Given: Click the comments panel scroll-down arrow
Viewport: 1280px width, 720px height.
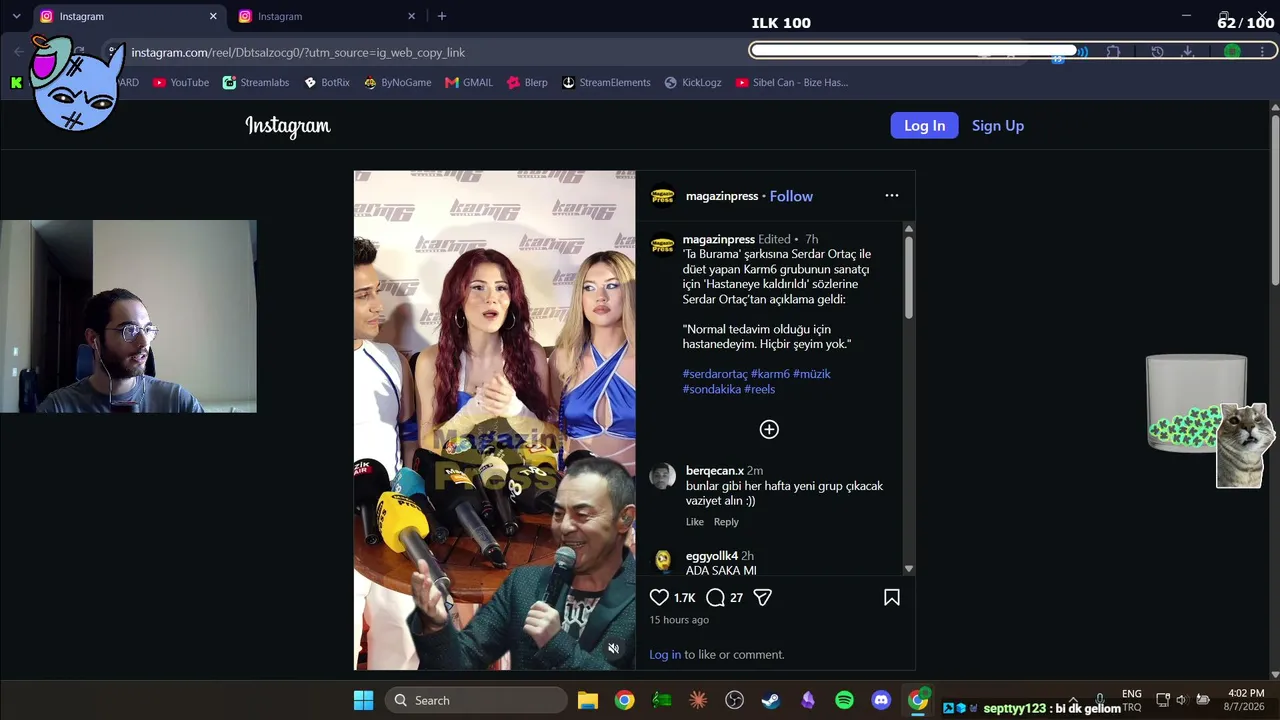Looking at the screenshot, I should (909, 568).
